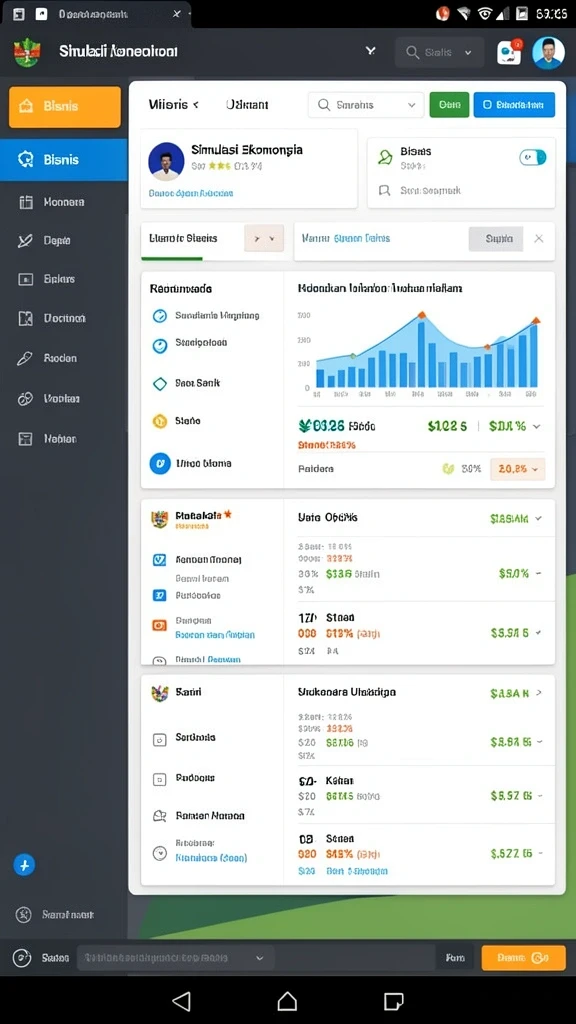576x1024 pixels.
Task: Open the dropdown arrow in the header search box
Action: (x=468, y=53)
